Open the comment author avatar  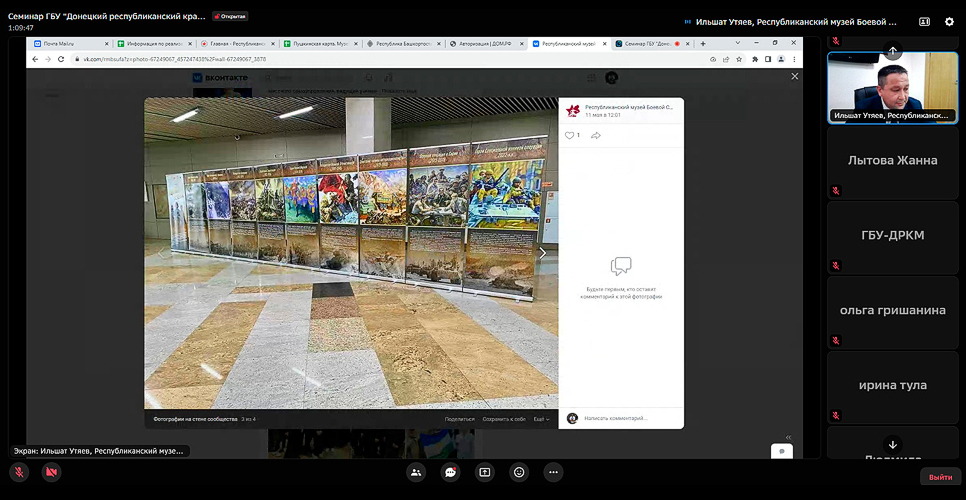coord(572,418)
